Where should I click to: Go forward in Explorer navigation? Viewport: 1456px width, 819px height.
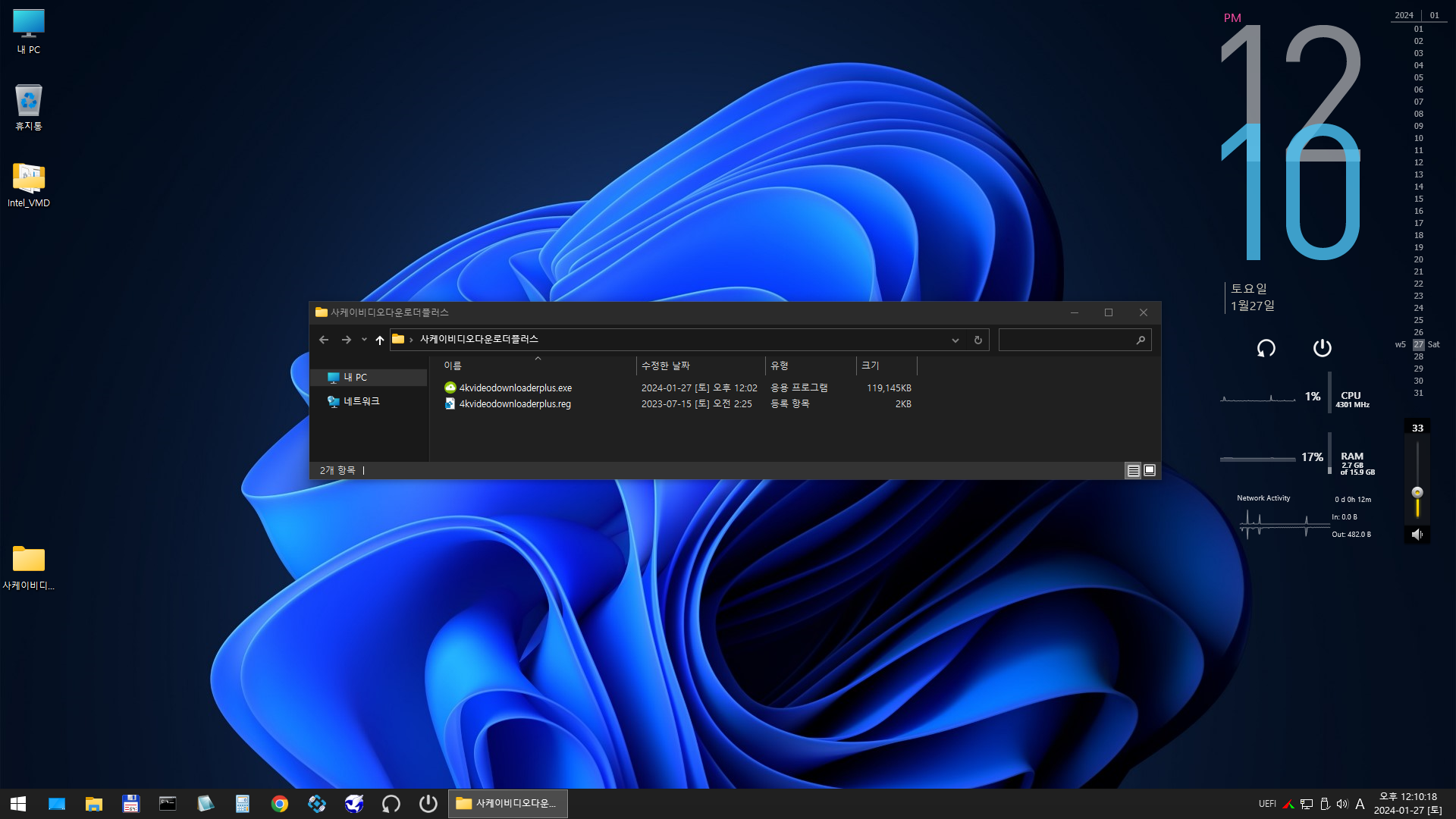click(347, 340)
